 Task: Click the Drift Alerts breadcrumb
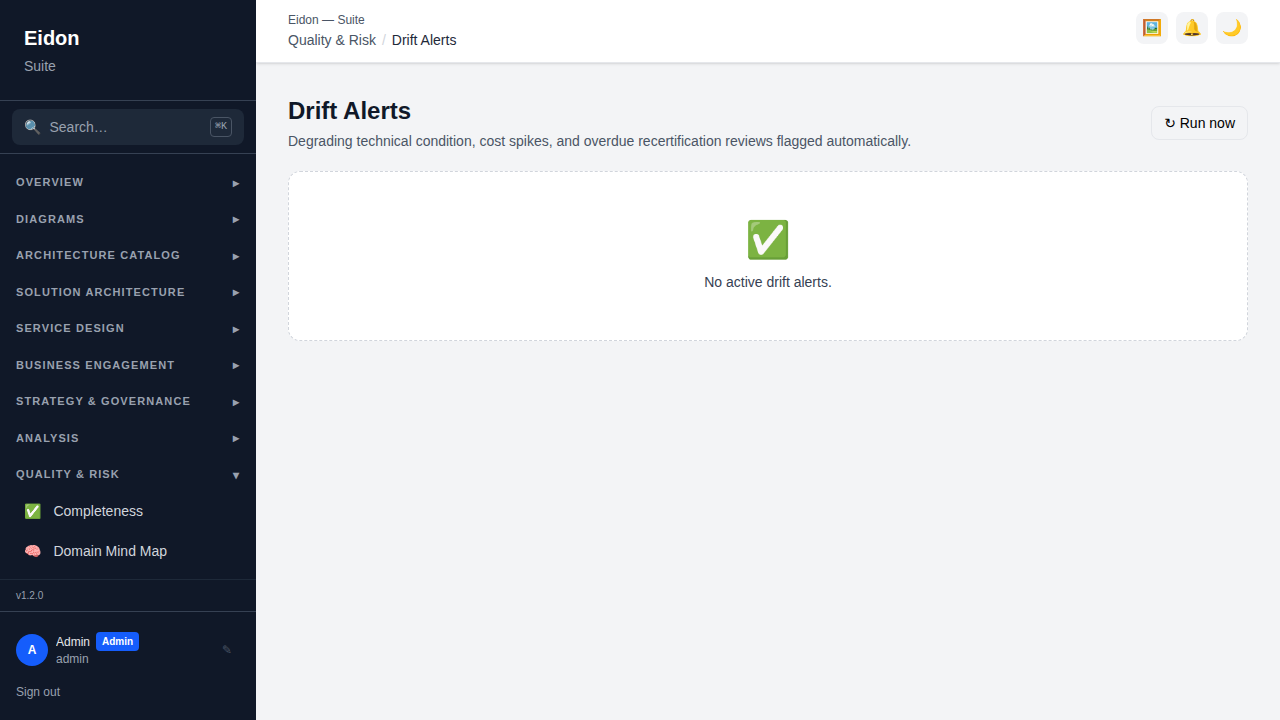click(x=424, y=40)
